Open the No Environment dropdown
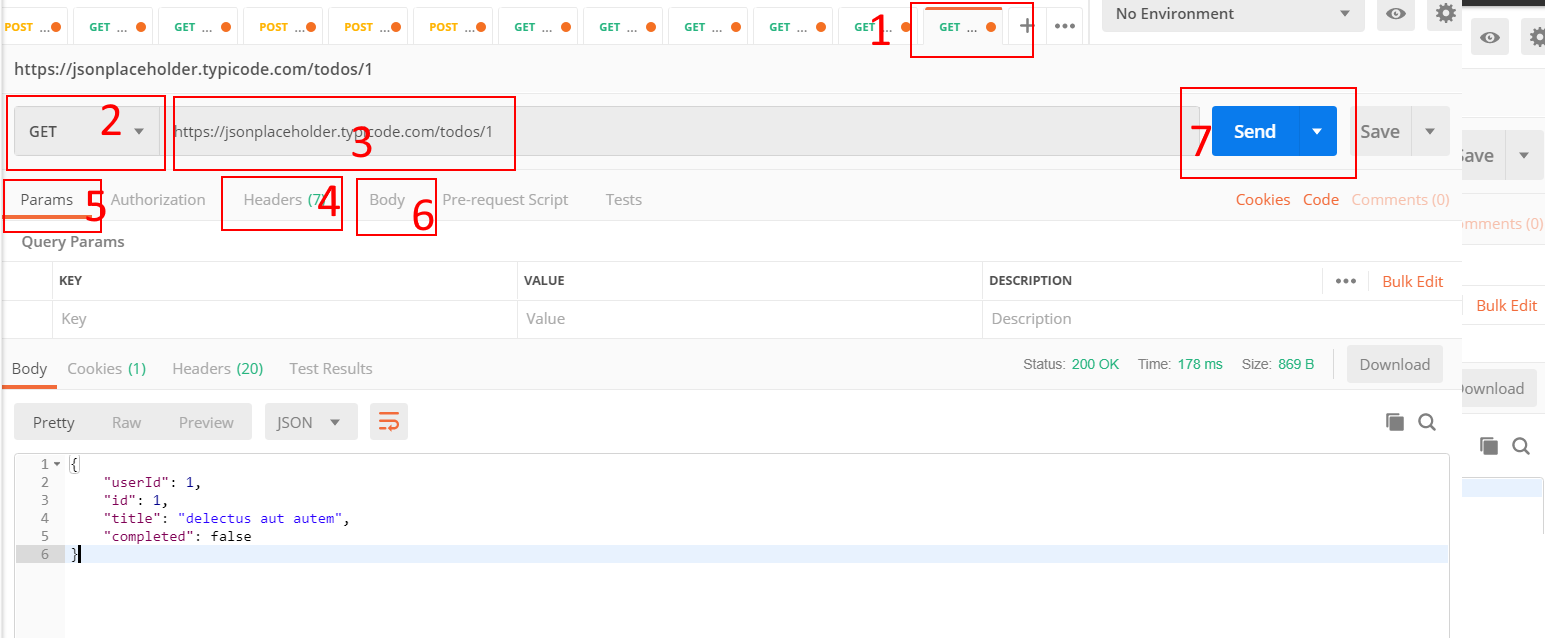Screen dimensions: 1545x638 pyautogui.click(x=1232, y=14)
